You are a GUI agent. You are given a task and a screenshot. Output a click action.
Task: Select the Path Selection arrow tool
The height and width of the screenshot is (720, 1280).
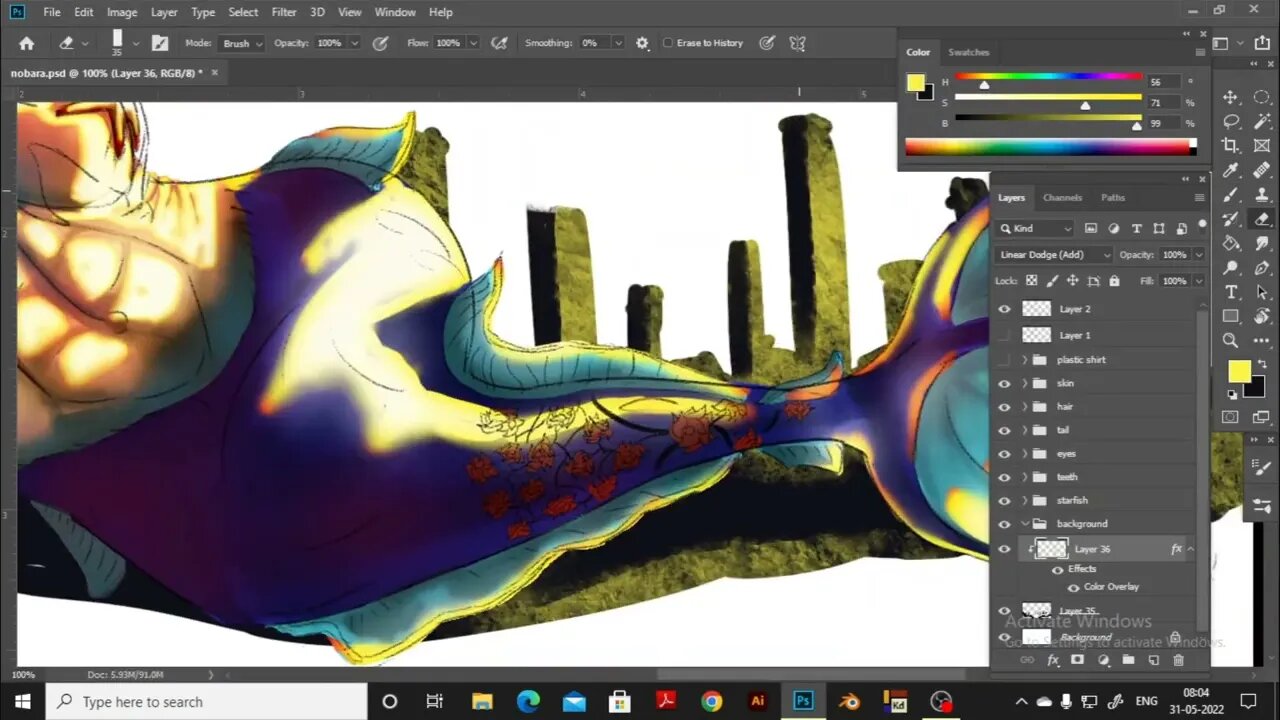click(x=1262, y=292)
